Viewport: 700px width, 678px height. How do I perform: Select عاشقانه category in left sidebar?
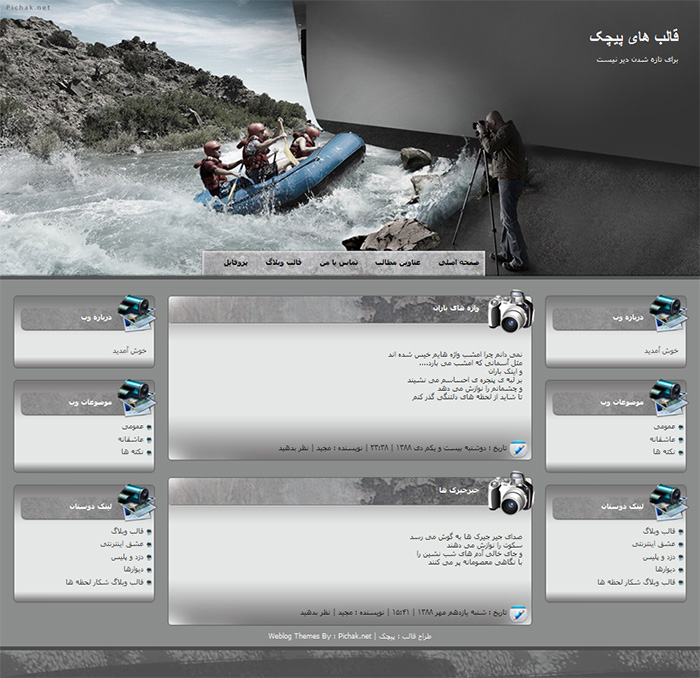pyautogui.click(x=131, y=439)
